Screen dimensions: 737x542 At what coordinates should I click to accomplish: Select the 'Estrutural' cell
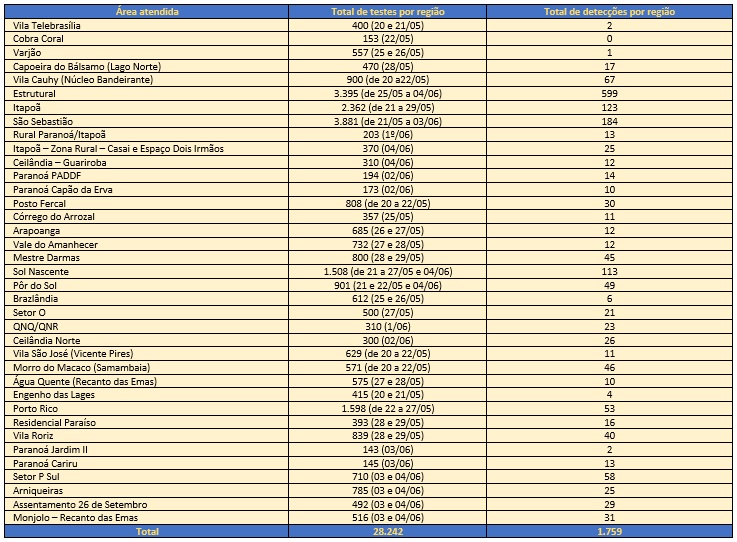[147, 94]
